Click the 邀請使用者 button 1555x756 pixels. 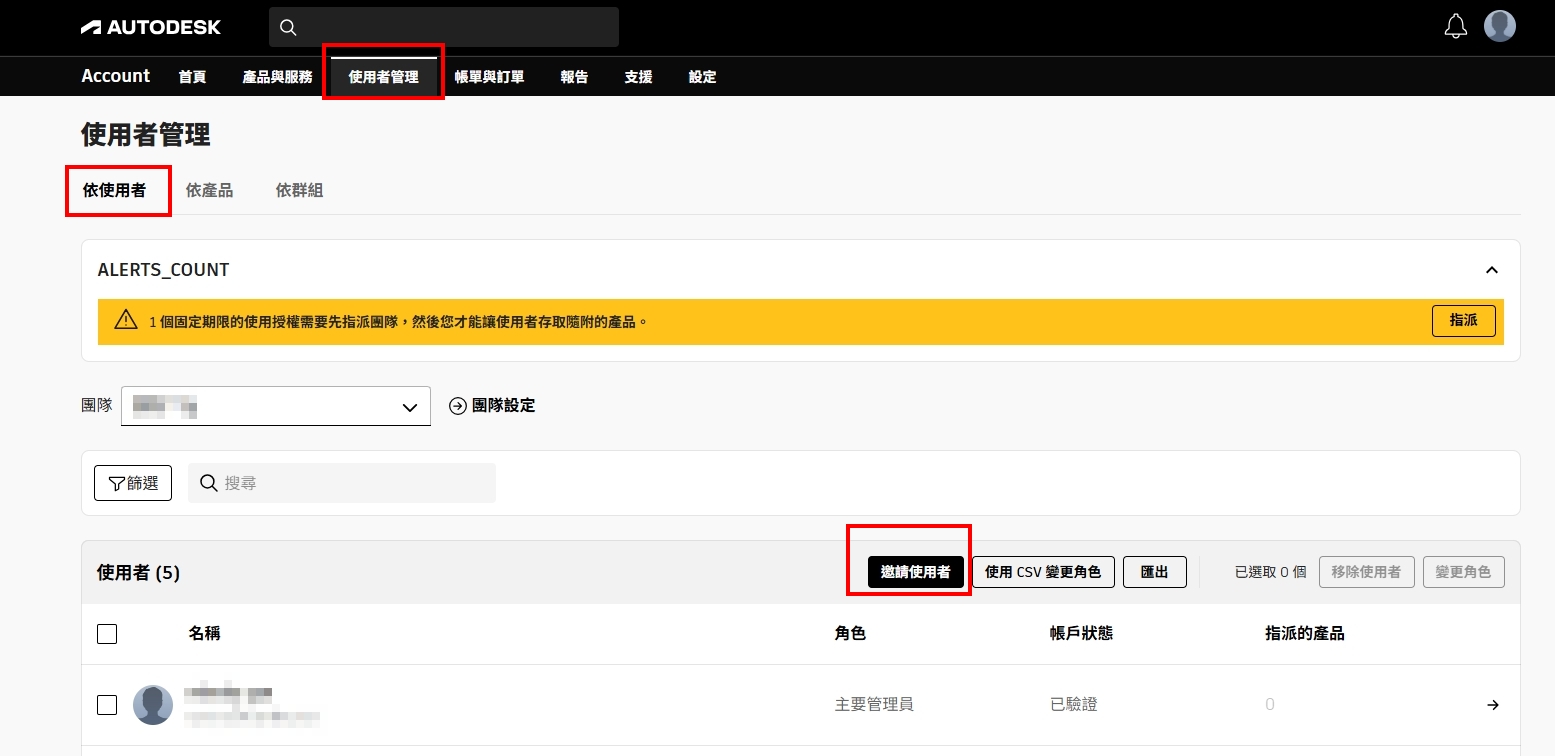click(915, 572)
